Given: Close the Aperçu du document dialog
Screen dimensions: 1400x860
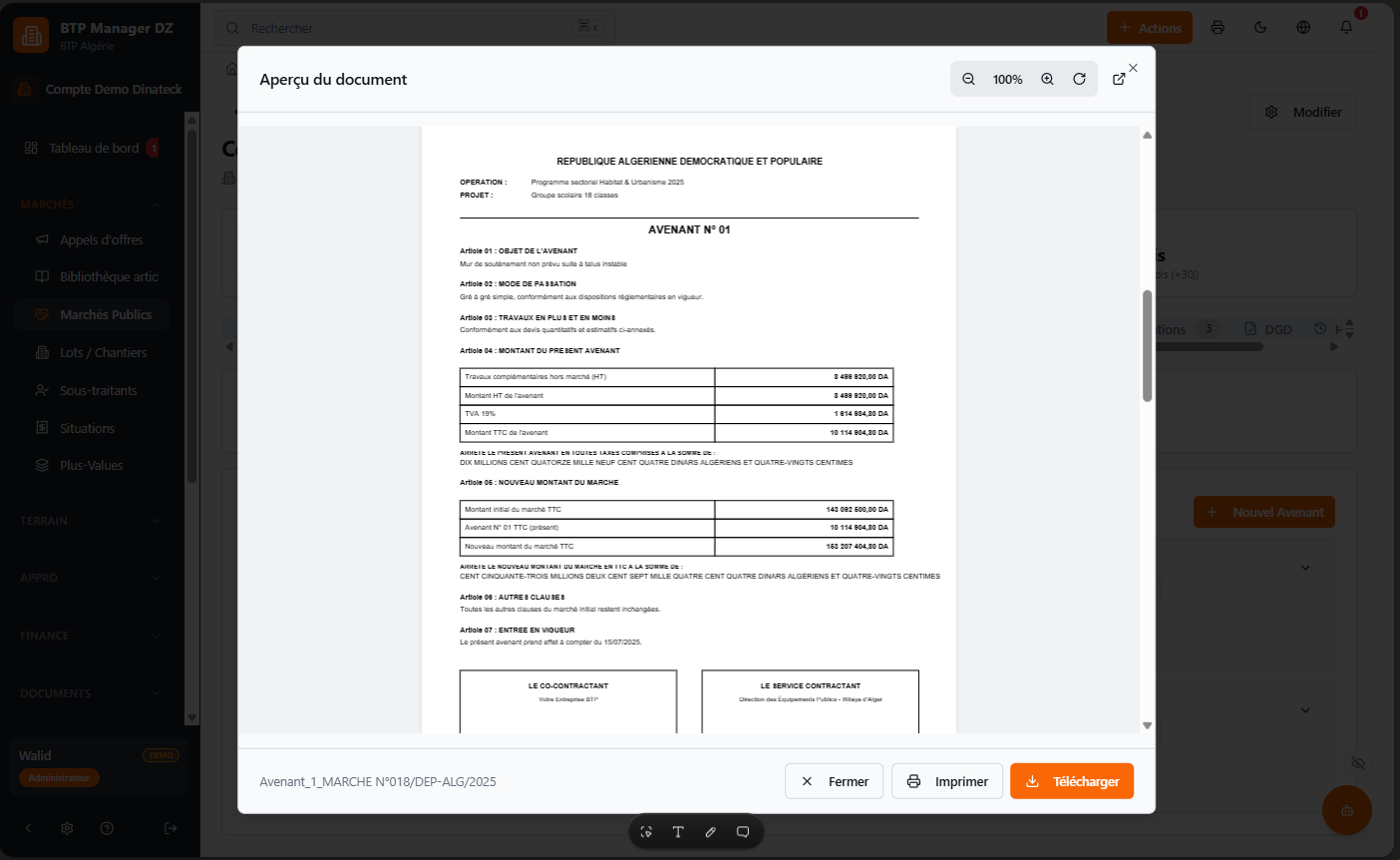Looking at the screenshot, I should click(x=1133, y=68).
